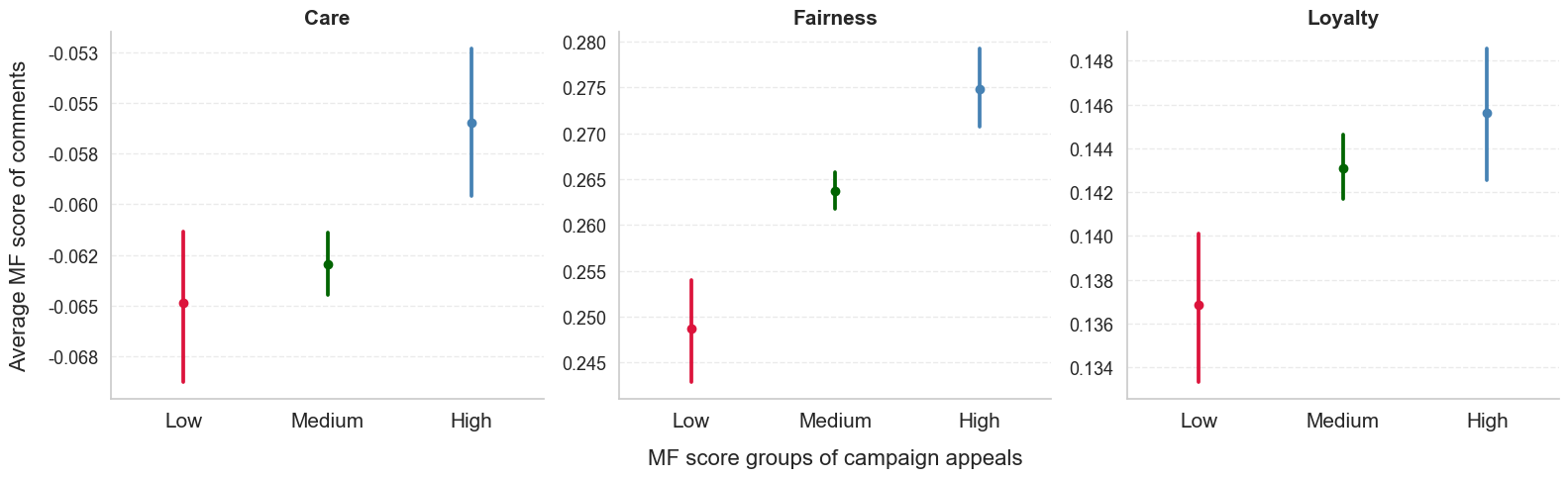Click the 0.280 y-tick in Fairness
Viewport: 1568px width, 478px height.
click(584, 43)
